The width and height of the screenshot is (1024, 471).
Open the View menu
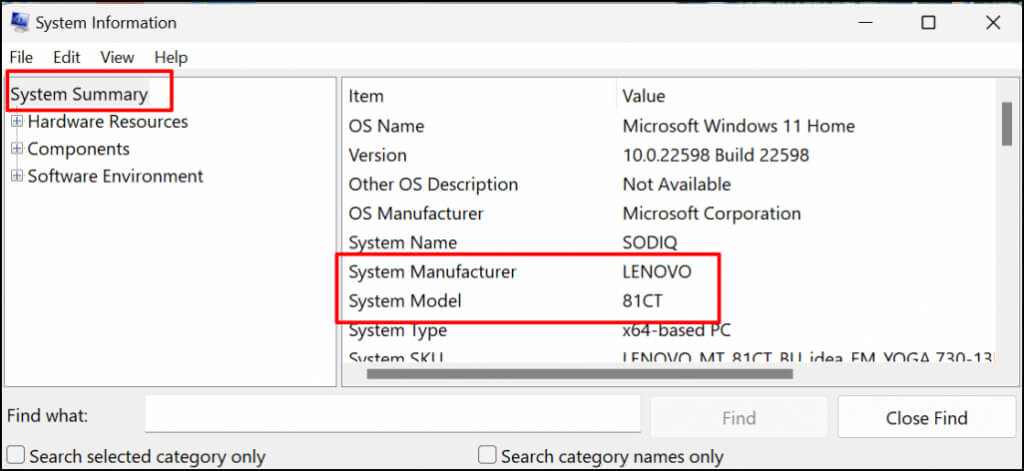tap(117, 57)
